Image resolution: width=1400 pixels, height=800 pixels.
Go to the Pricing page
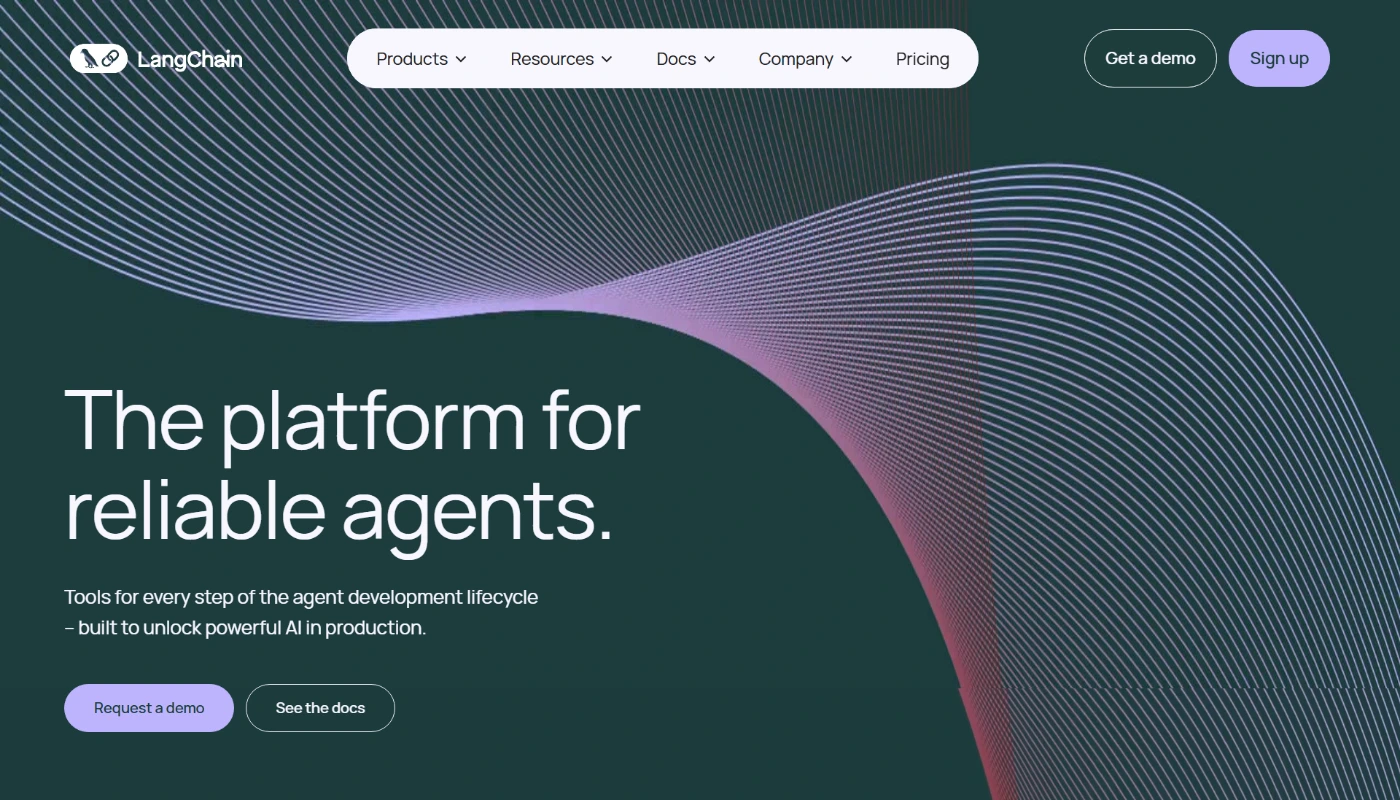point(922,59)
